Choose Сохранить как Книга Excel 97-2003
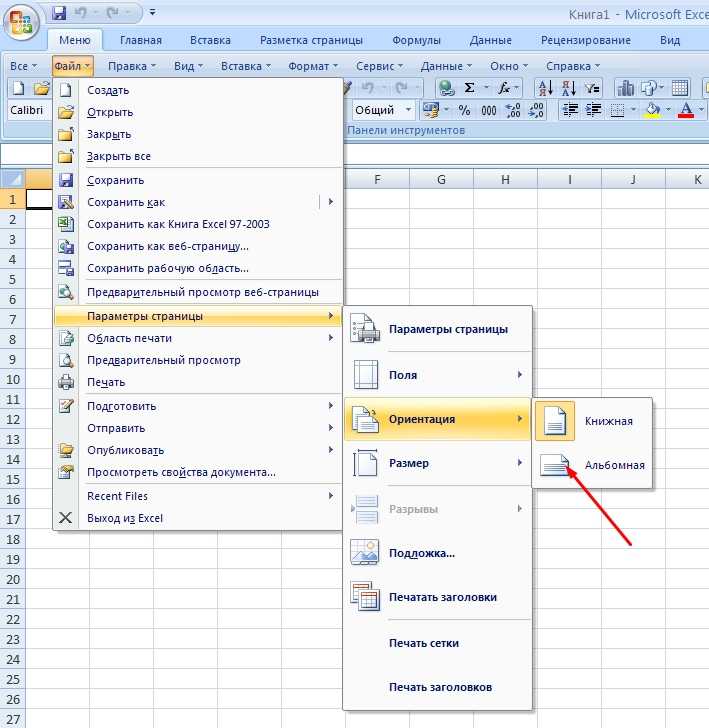This screenshot has width=709, height=728. pos(198,224)
